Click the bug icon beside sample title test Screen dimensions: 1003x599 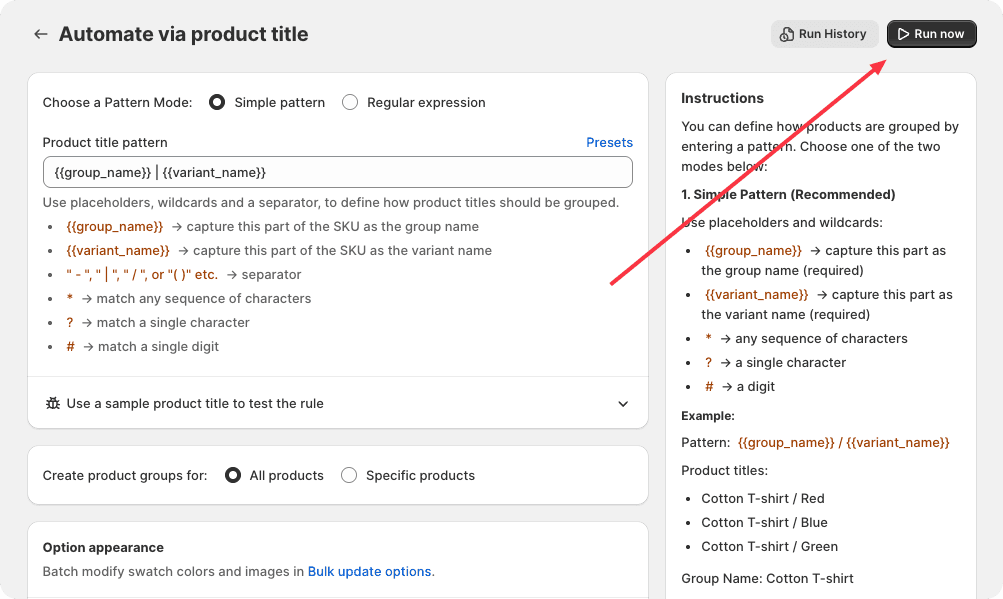click(52, 403)
